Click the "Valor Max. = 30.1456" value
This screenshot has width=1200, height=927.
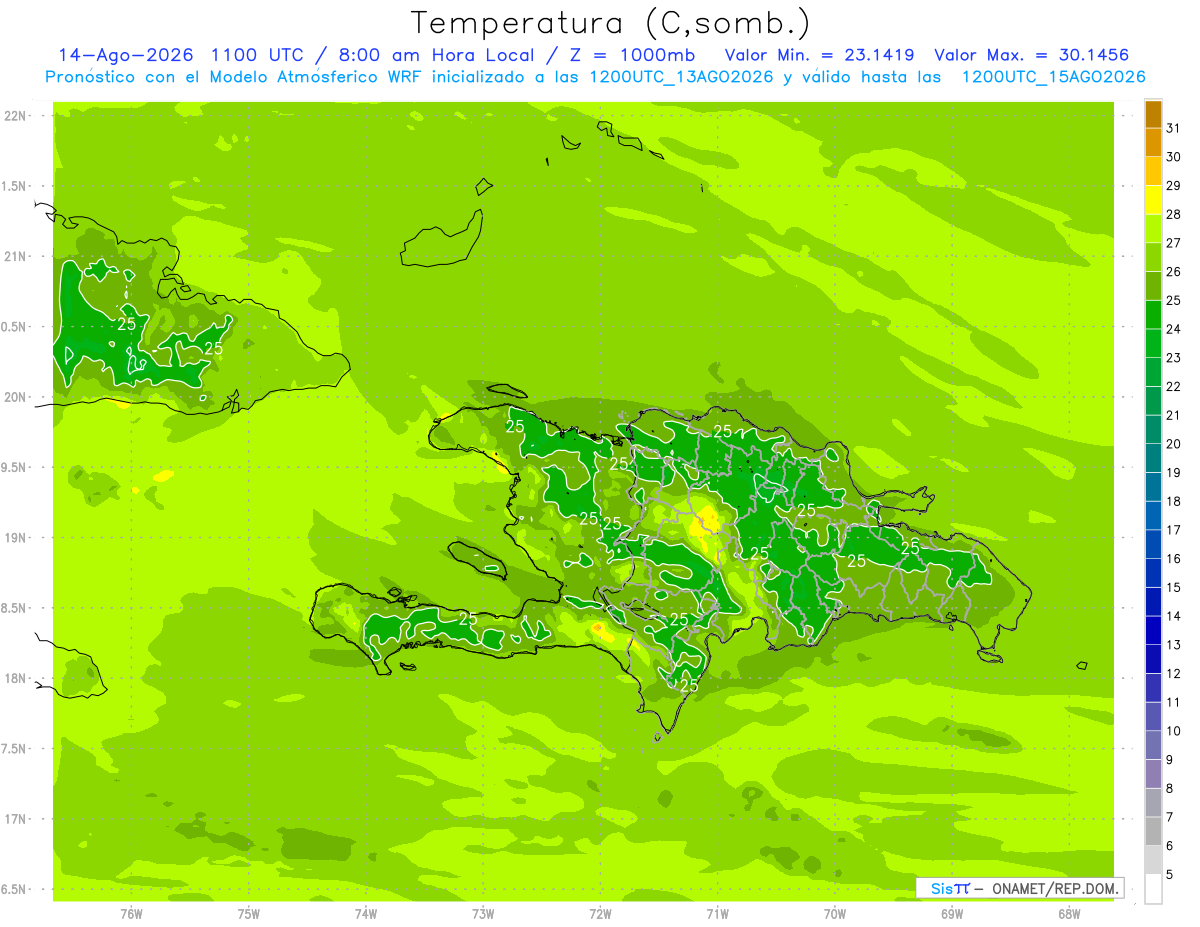[x=1031, y=55]
